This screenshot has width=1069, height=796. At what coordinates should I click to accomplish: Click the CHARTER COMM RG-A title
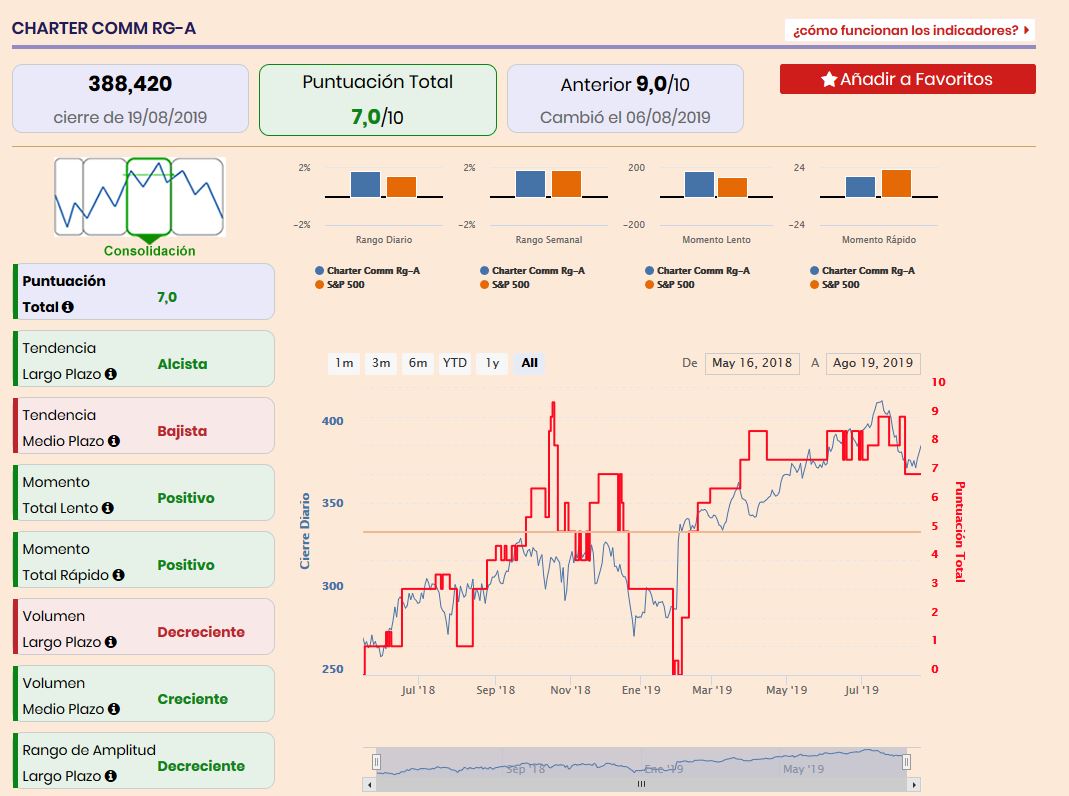(x=104, y=28)
